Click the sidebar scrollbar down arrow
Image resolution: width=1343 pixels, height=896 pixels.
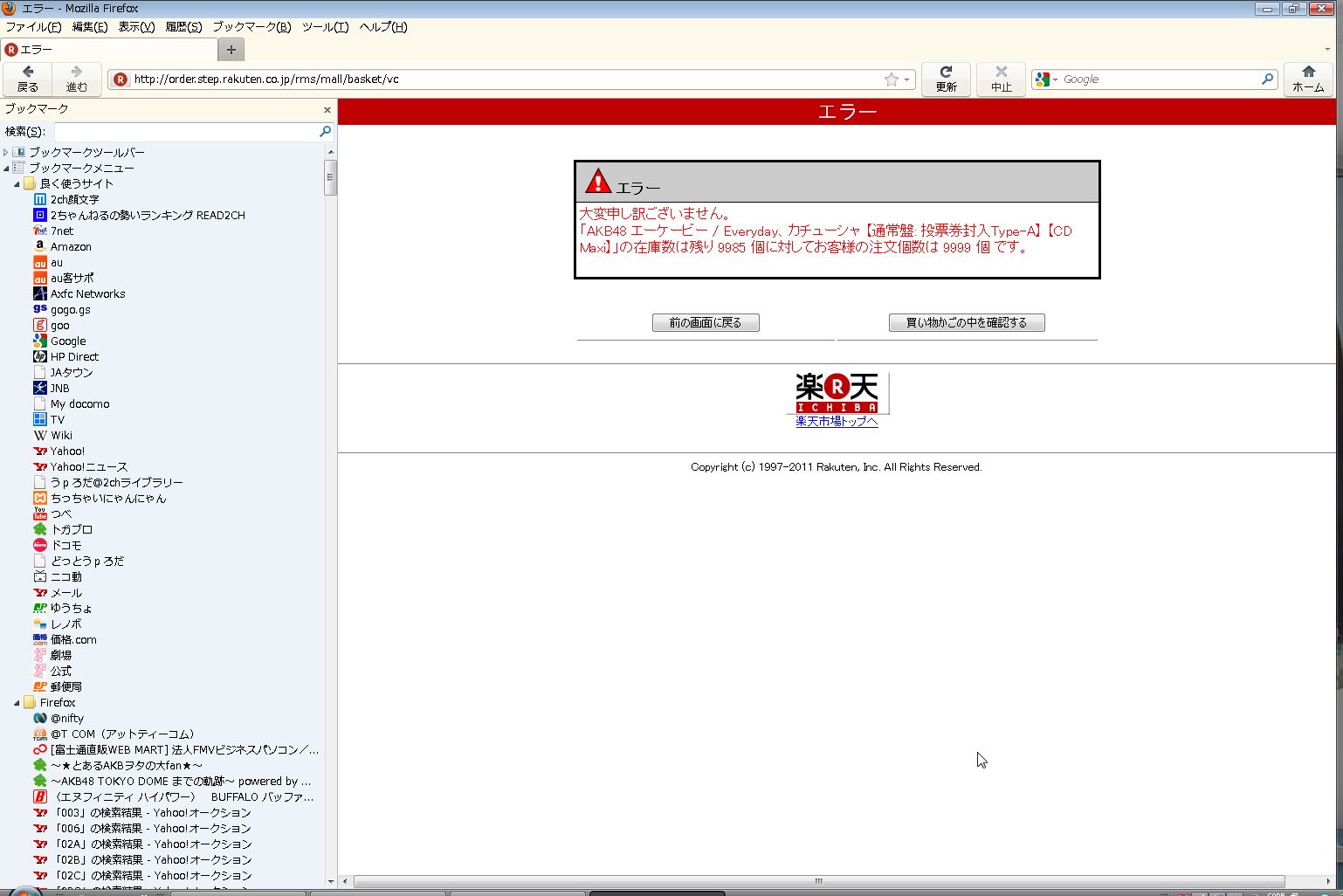click(x=330, y=881)
